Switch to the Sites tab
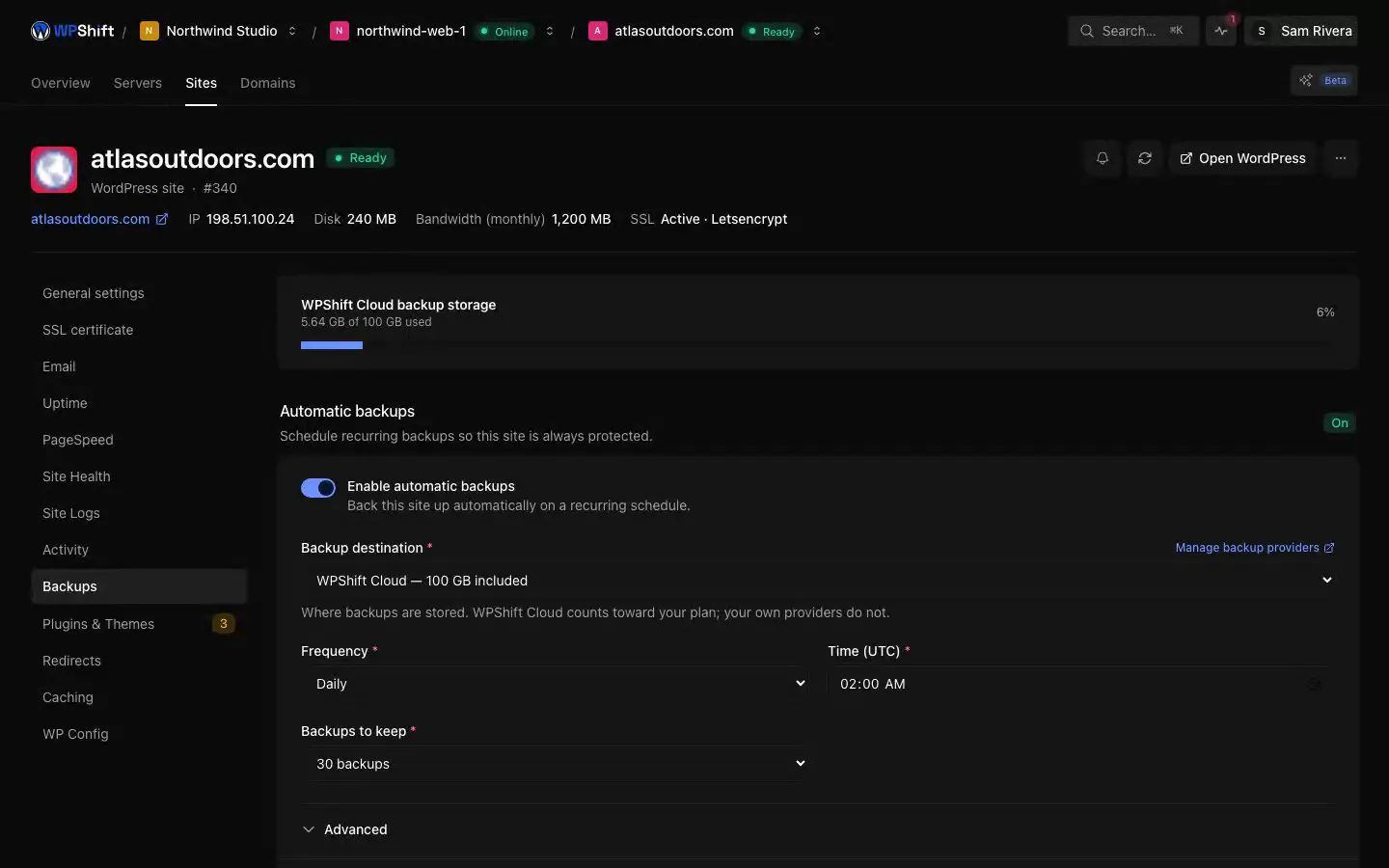Image resolution: width=1389 pixels, height=868 pixels. pos(201,83)
